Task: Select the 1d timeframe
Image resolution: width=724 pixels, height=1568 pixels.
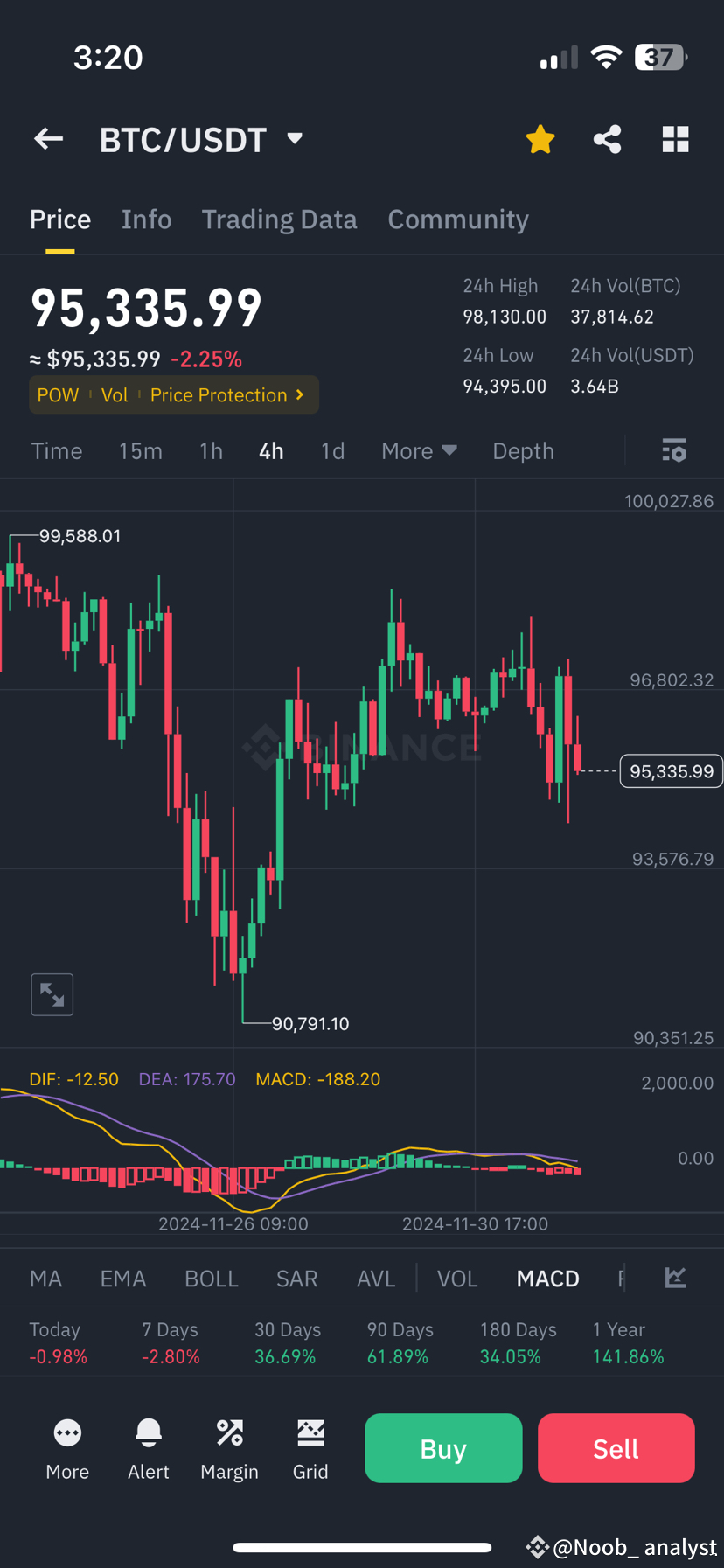Action: point(332,450)
